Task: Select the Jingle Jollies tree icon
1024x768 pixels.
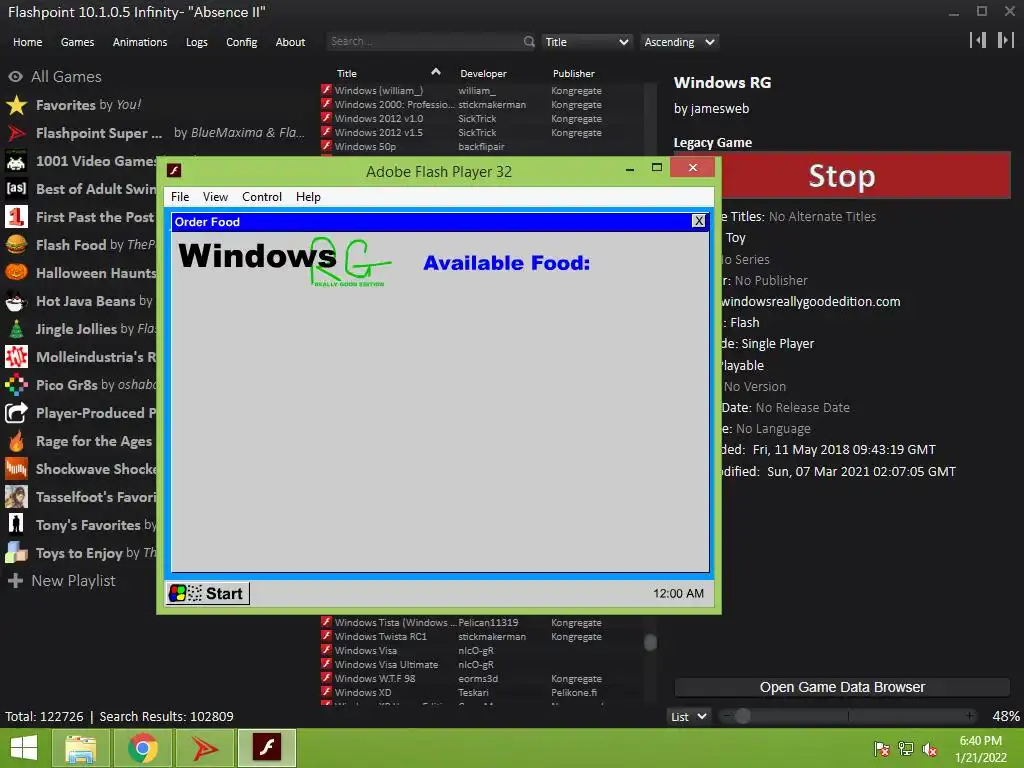Action: click(x=16, y=329)
